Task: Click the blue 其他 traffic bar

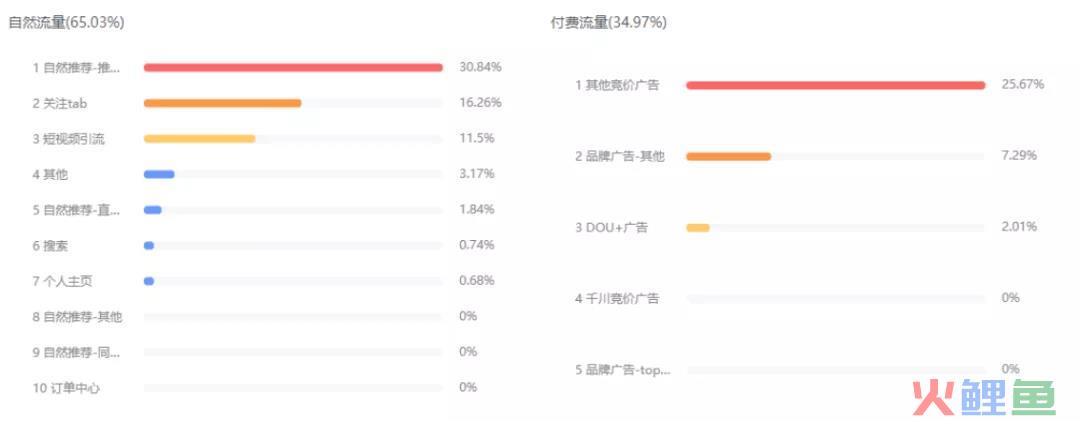Action: pos(159,175)
